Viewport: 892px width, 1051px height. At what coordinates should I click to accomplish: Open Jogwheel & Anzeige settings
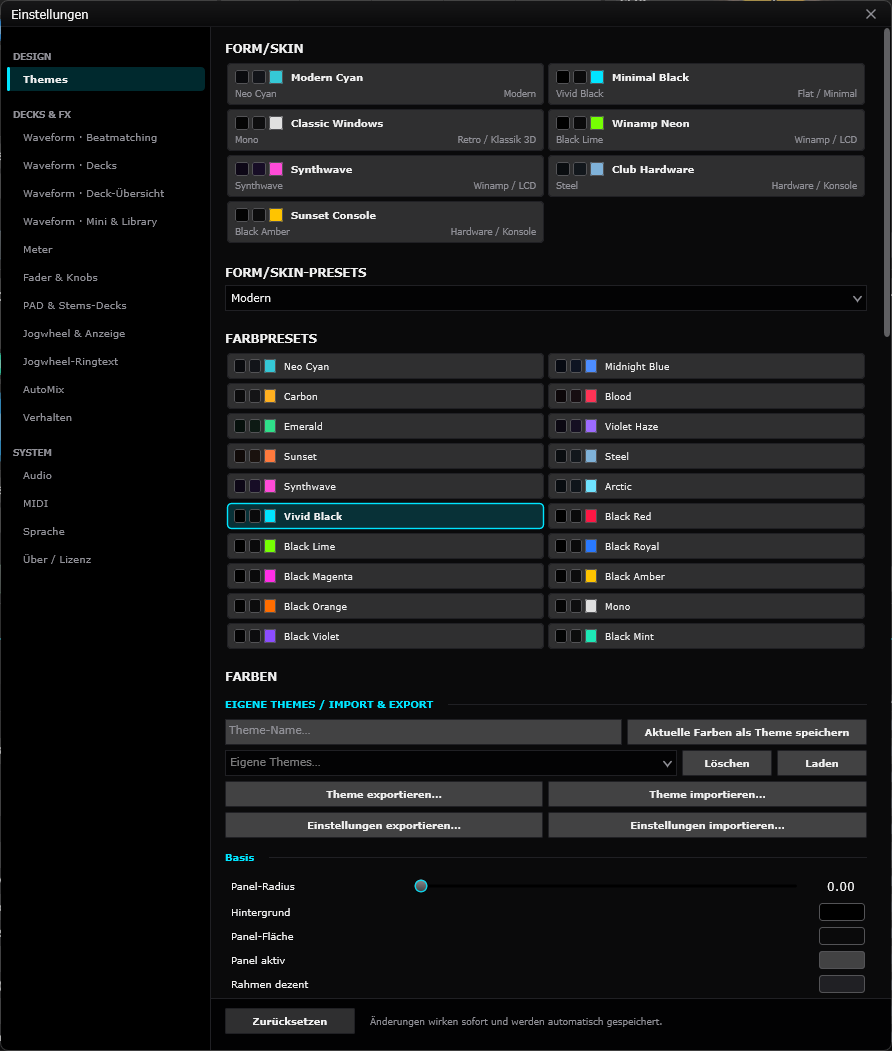click(106, 334)
